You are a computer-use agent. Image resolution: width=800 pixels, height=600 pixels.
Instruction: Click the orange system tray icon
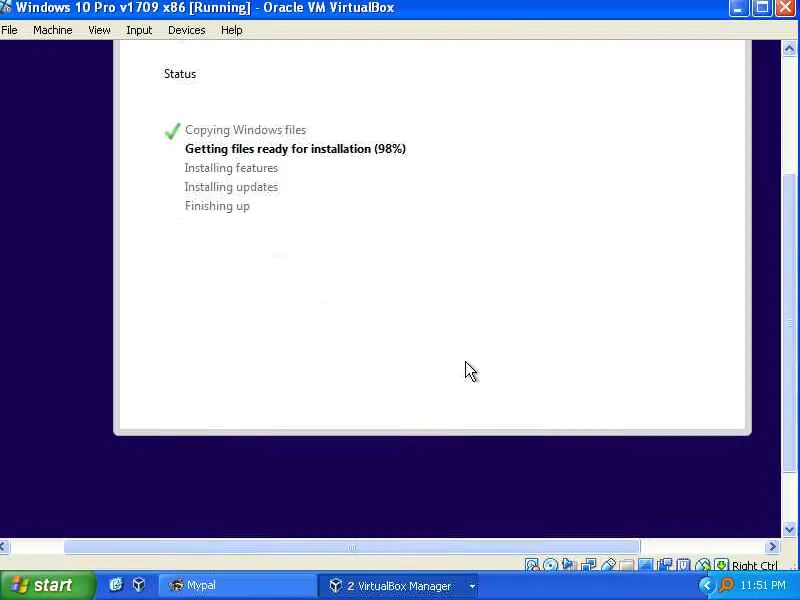(726, 585)
